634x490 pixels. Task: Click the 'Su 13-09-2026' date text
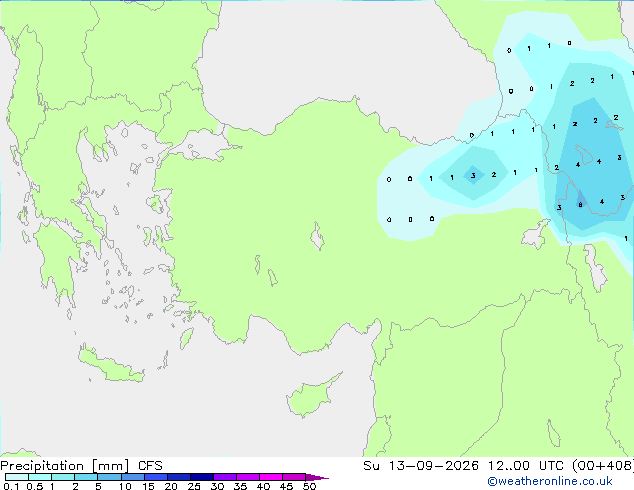(x=421, y=466)
